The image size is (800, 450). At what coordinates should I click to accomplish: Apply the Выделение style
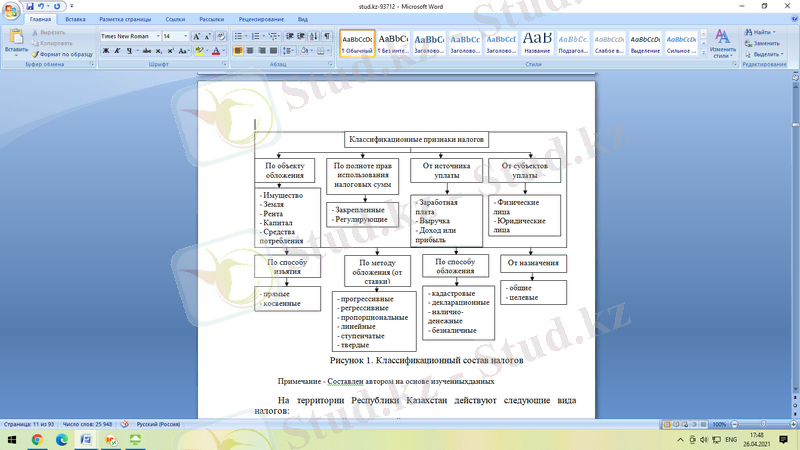(x=645, y=43)
